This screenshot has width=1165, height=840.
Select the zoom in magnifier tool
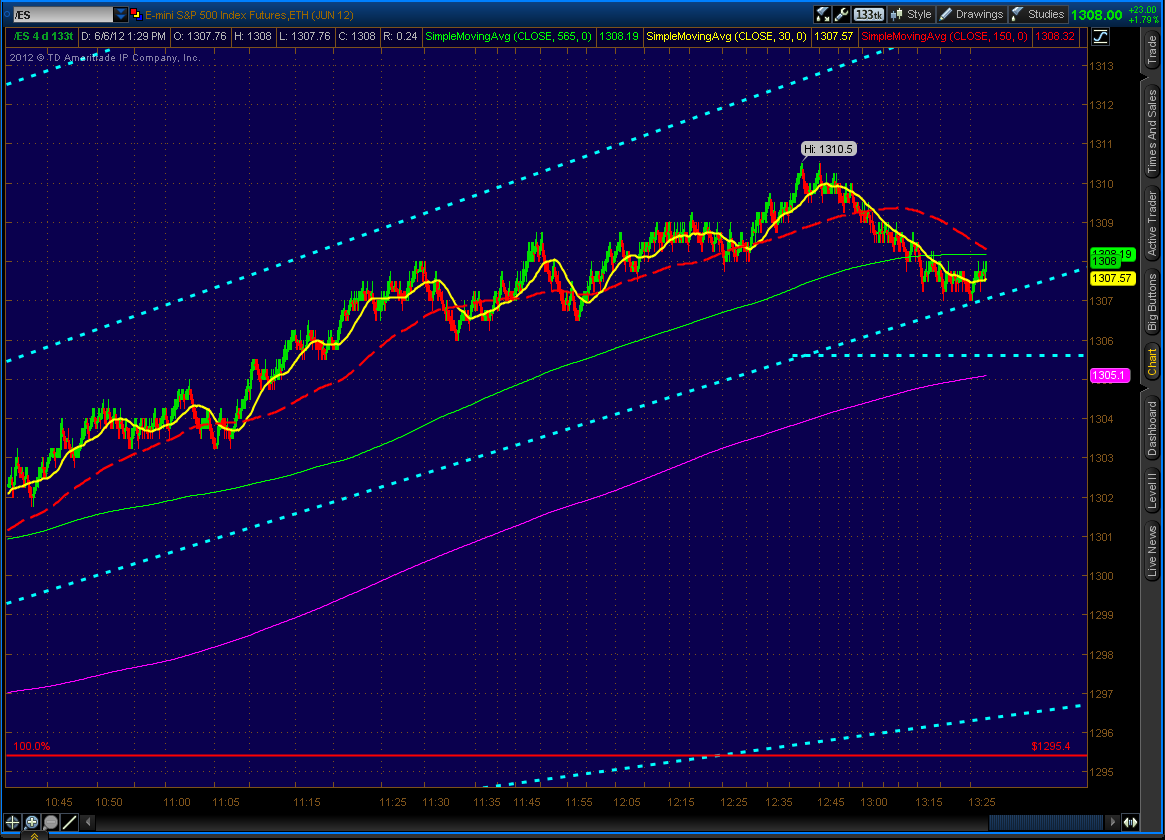pos(31,822)
